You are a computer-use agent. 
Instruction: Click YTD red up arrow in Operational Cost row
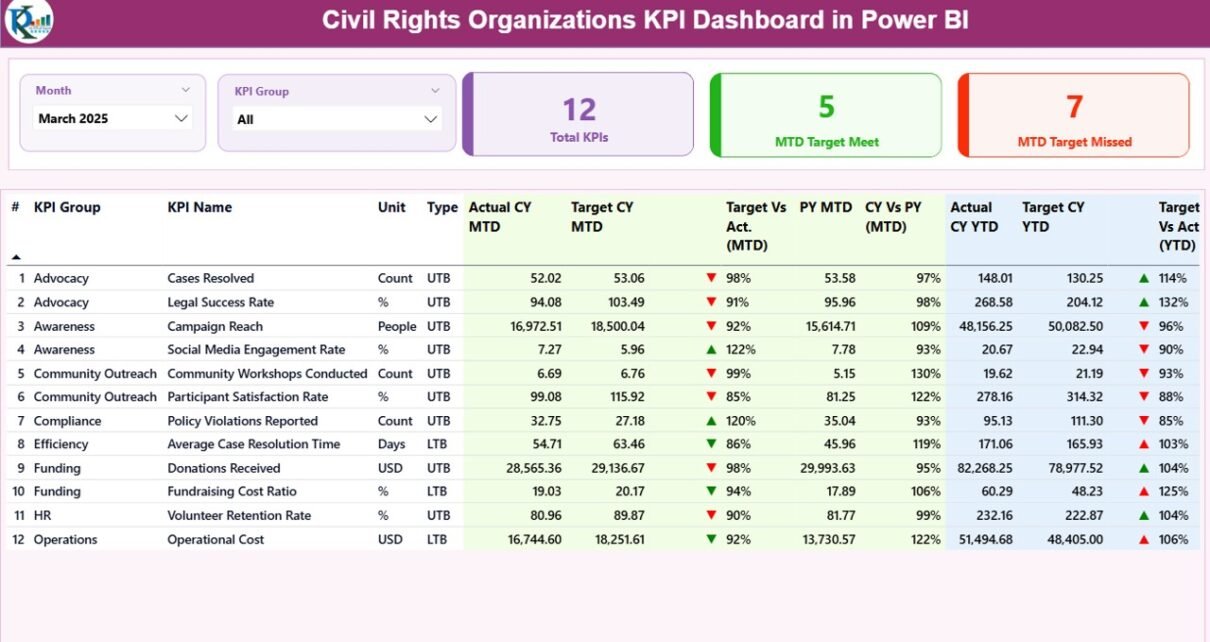pyautogui.click(x=1143, y=540)
